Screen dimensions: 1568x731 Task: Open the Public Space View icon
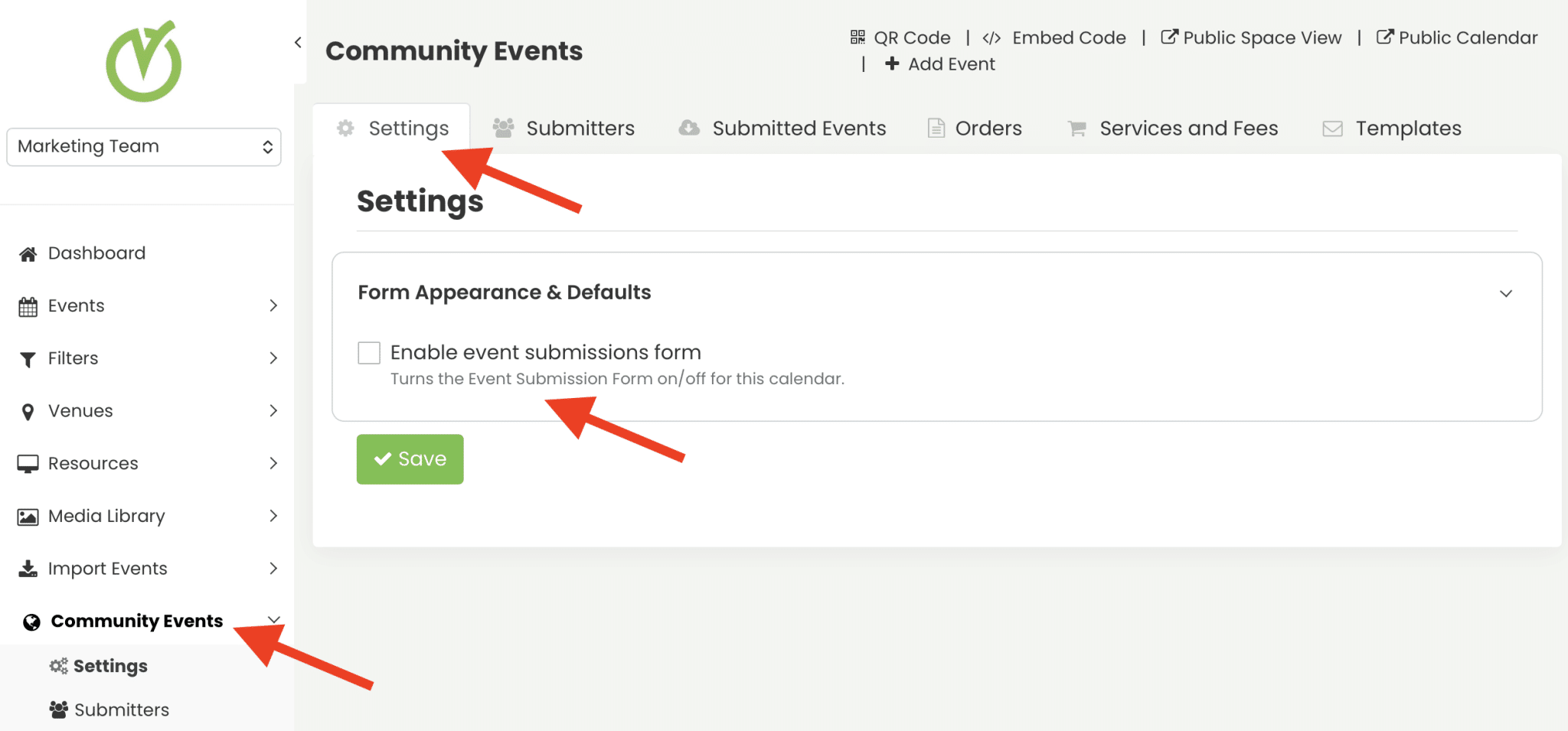point(1169,37)
